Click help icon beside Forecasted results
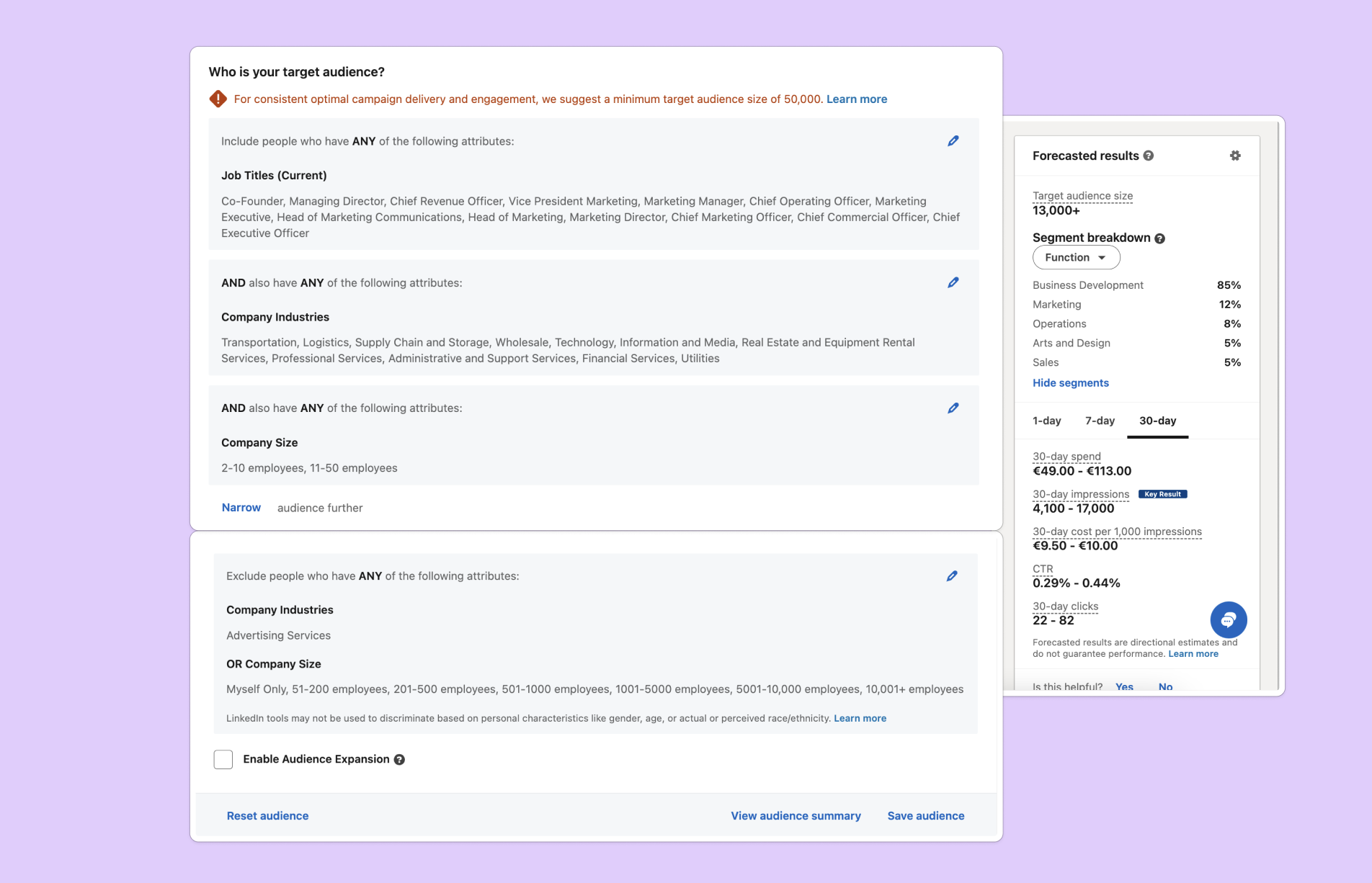 point(1149,156)
